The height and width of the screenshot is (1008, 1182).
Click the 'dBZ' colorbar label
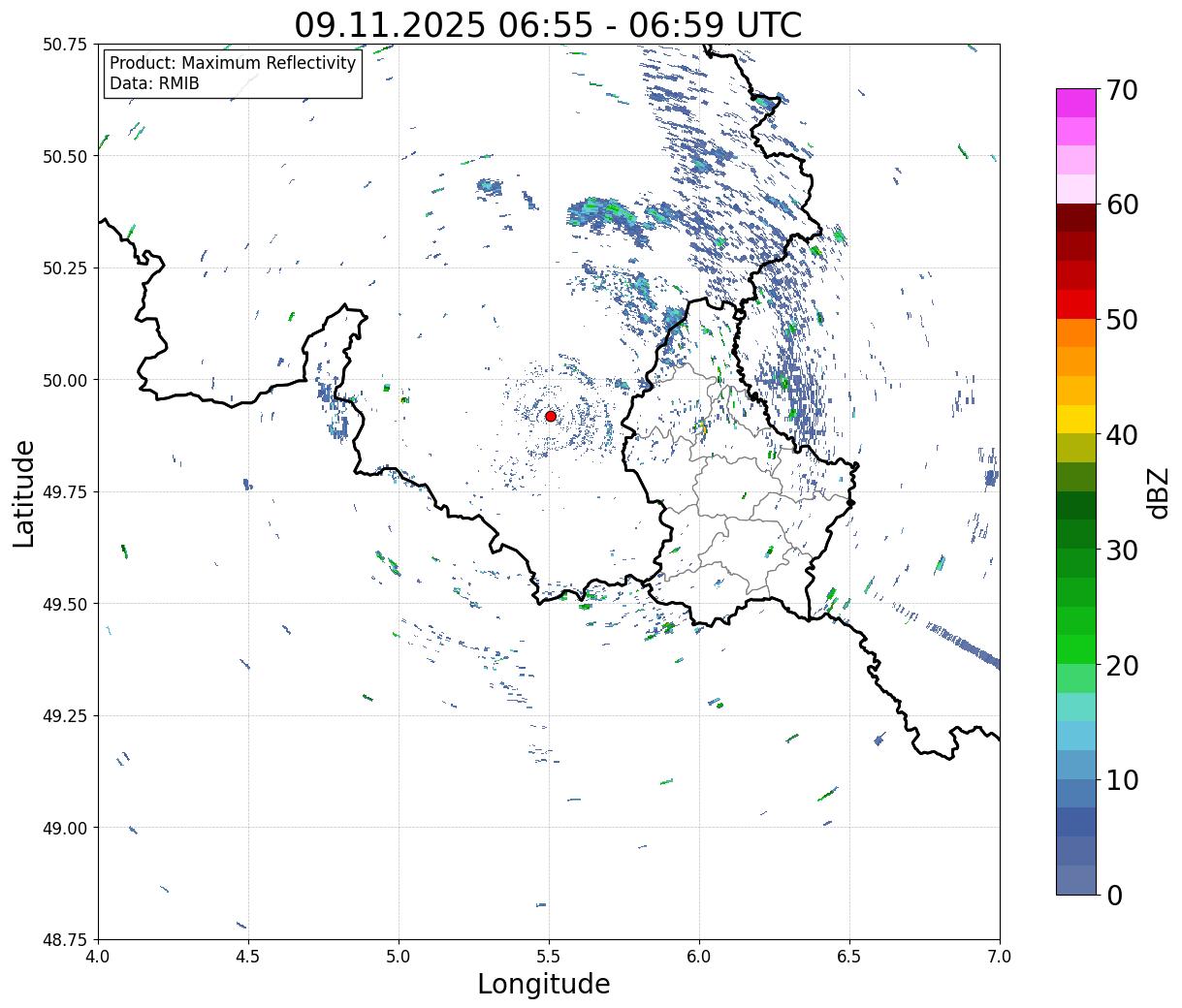click(x=1158, y=492)
